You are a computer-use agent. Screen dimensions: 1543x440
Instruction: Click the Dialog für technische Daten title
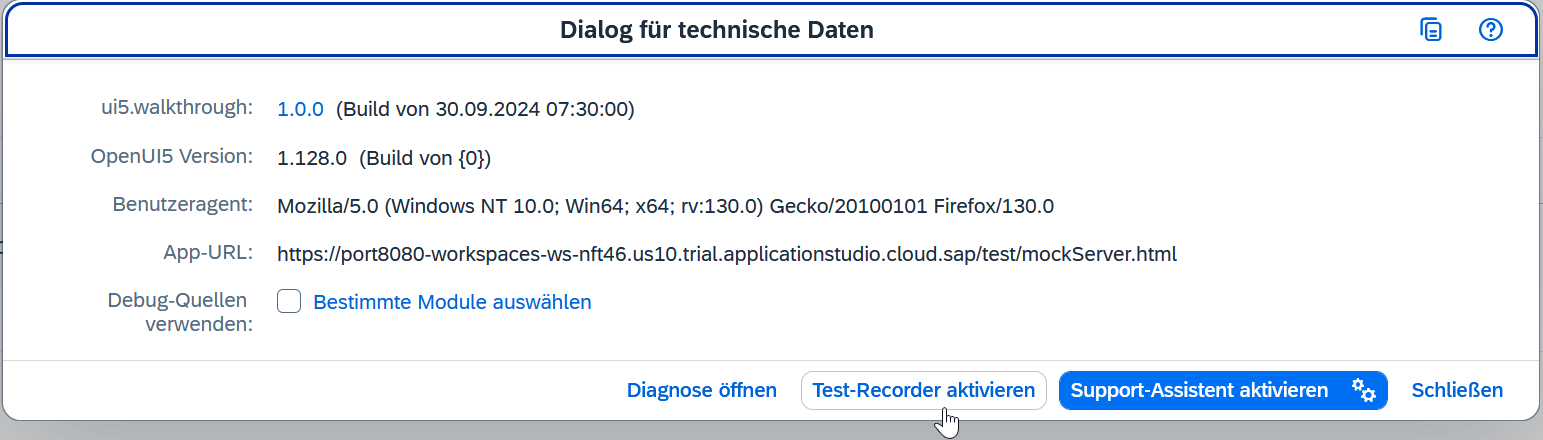[x=717, y=30]
